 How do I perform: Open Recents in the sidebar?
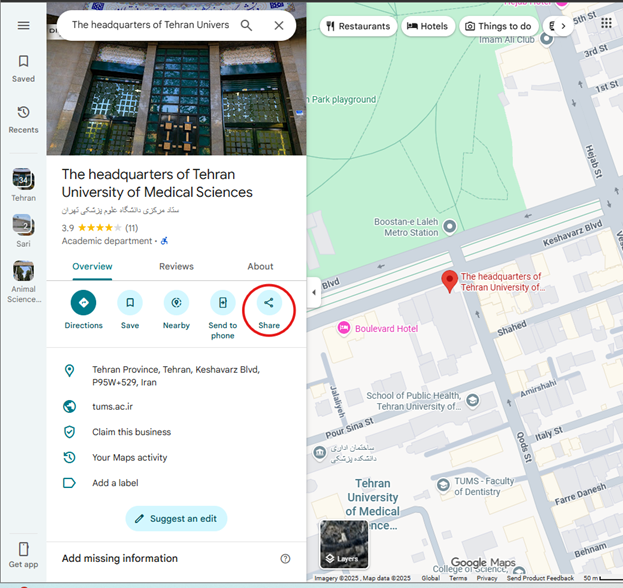tap(23, 119)
